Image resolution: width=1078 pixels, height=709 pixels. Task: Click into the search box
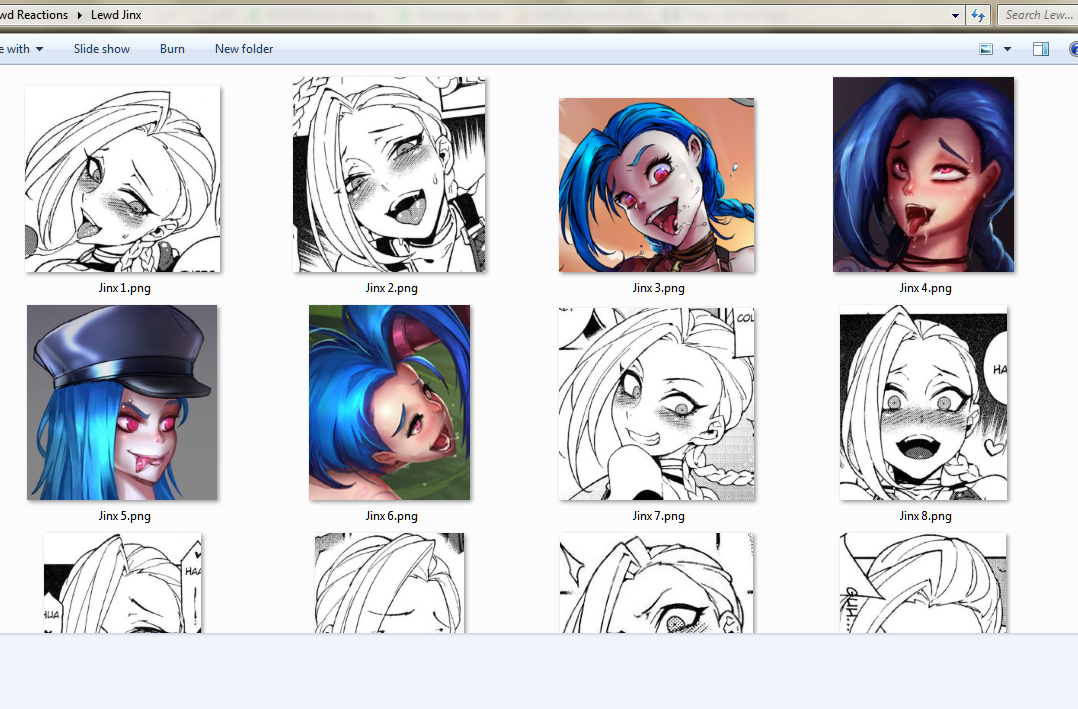tap(1036, 15)
